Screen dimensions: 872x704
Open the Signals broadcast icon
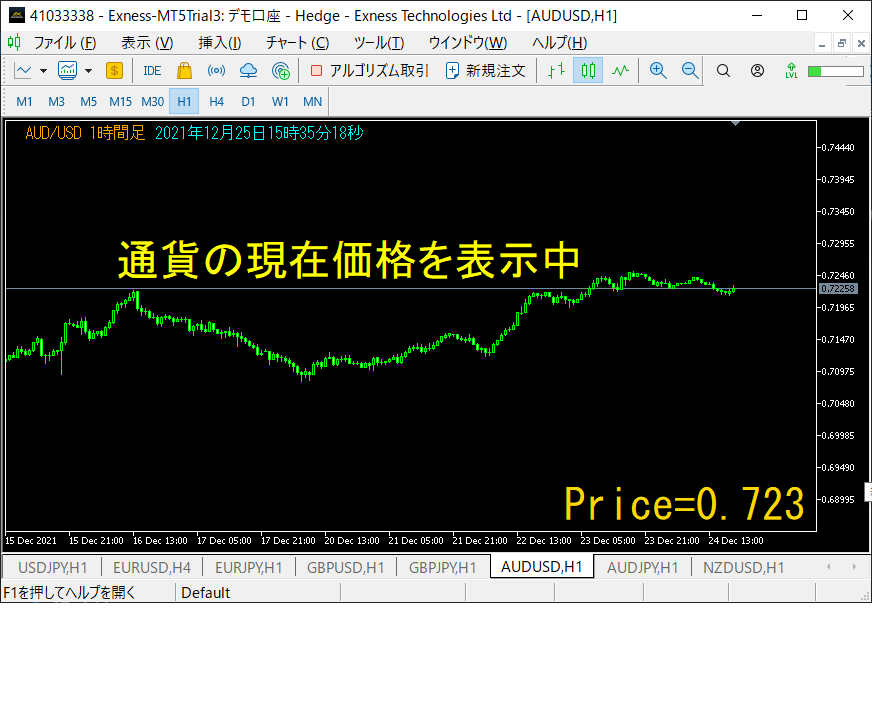216,71
